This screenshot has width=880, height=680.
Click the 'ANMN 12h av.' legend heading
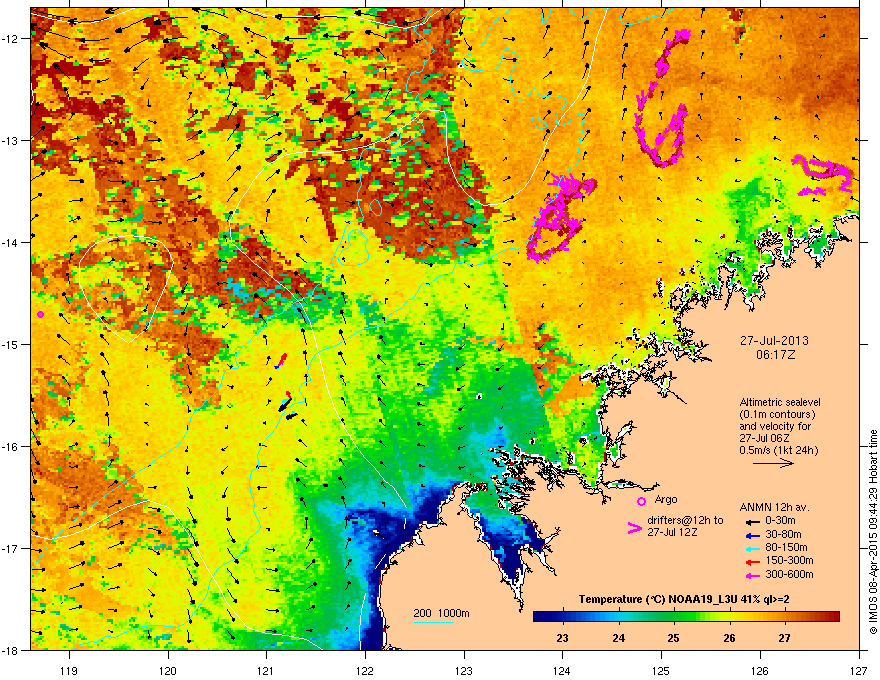coord(774,508)
